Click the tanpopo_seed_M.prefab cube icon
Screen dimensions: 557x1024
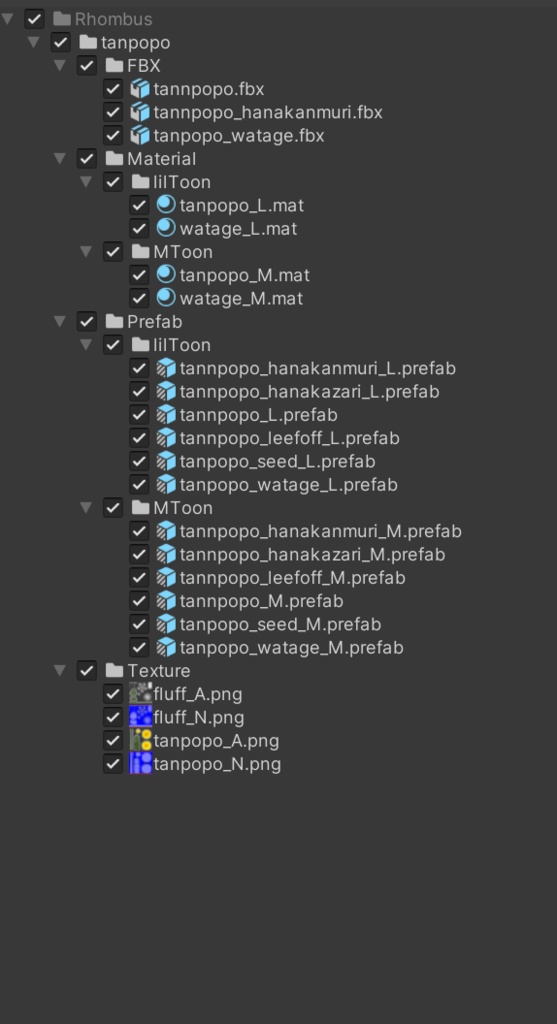pos(166,624)
